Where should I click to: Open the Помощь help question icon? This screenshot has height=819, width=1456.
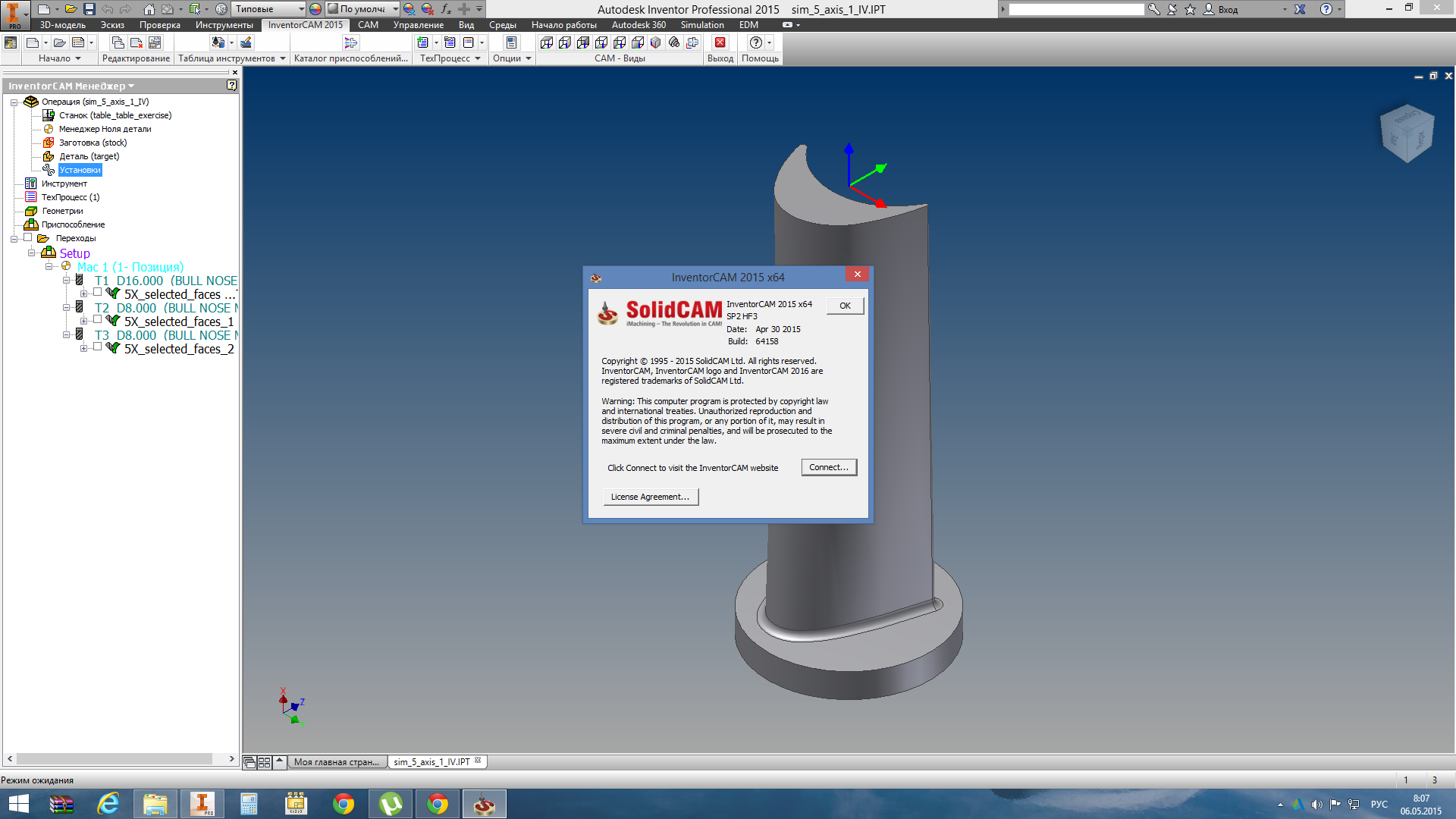(755, 42)
